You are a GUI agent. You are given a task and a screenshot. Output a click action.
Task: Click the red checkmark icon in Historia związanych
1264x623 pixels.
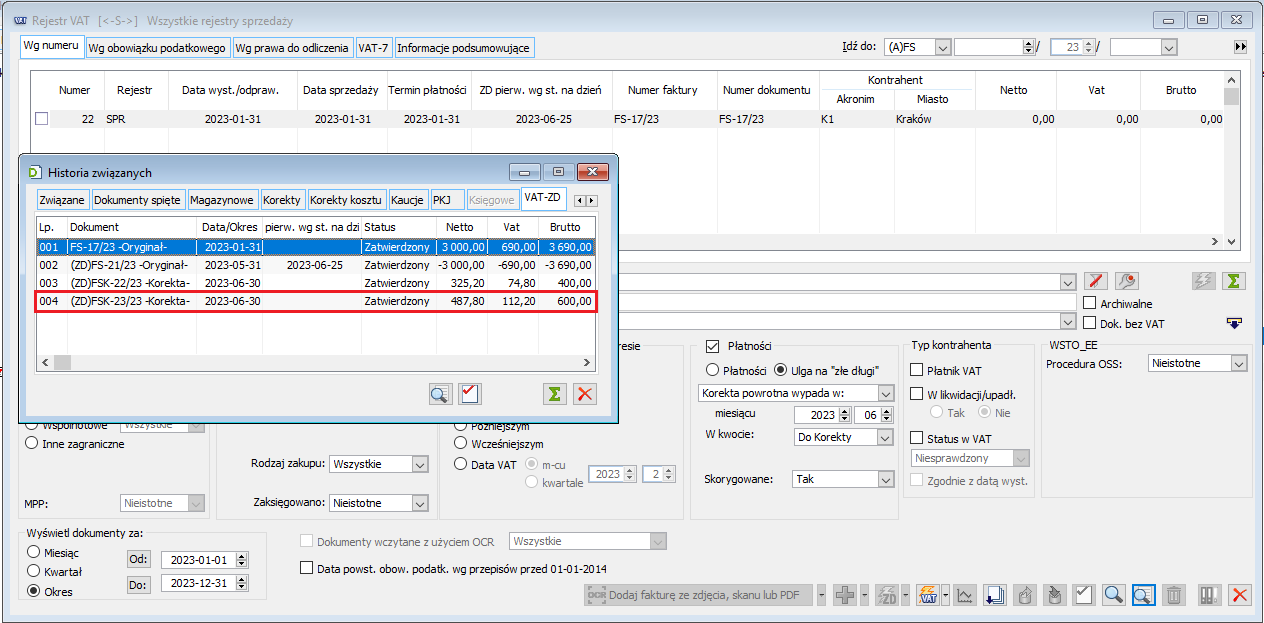tap(470, 394)
